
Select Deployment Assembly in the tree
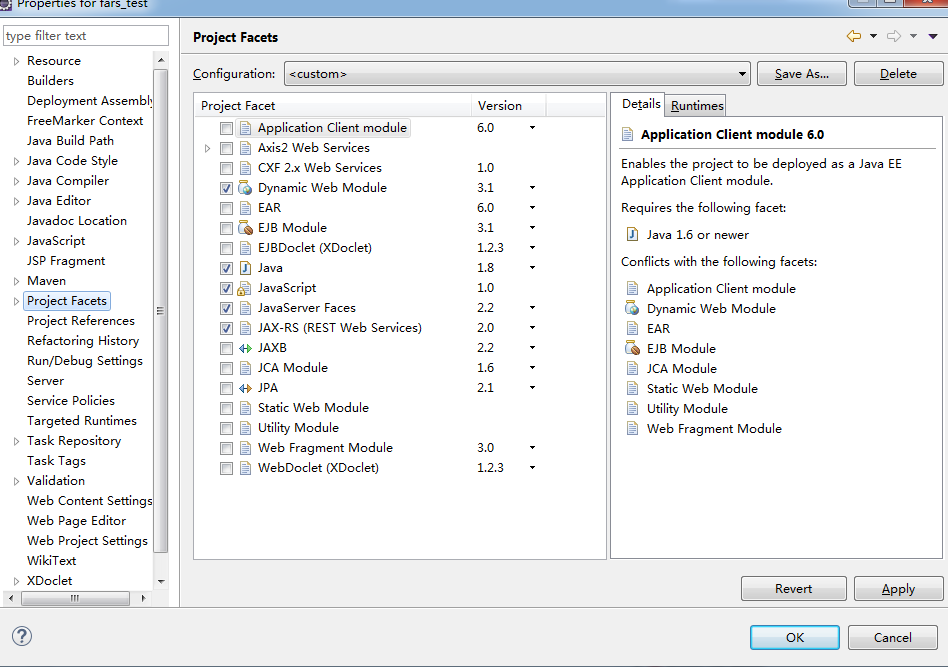89,100
